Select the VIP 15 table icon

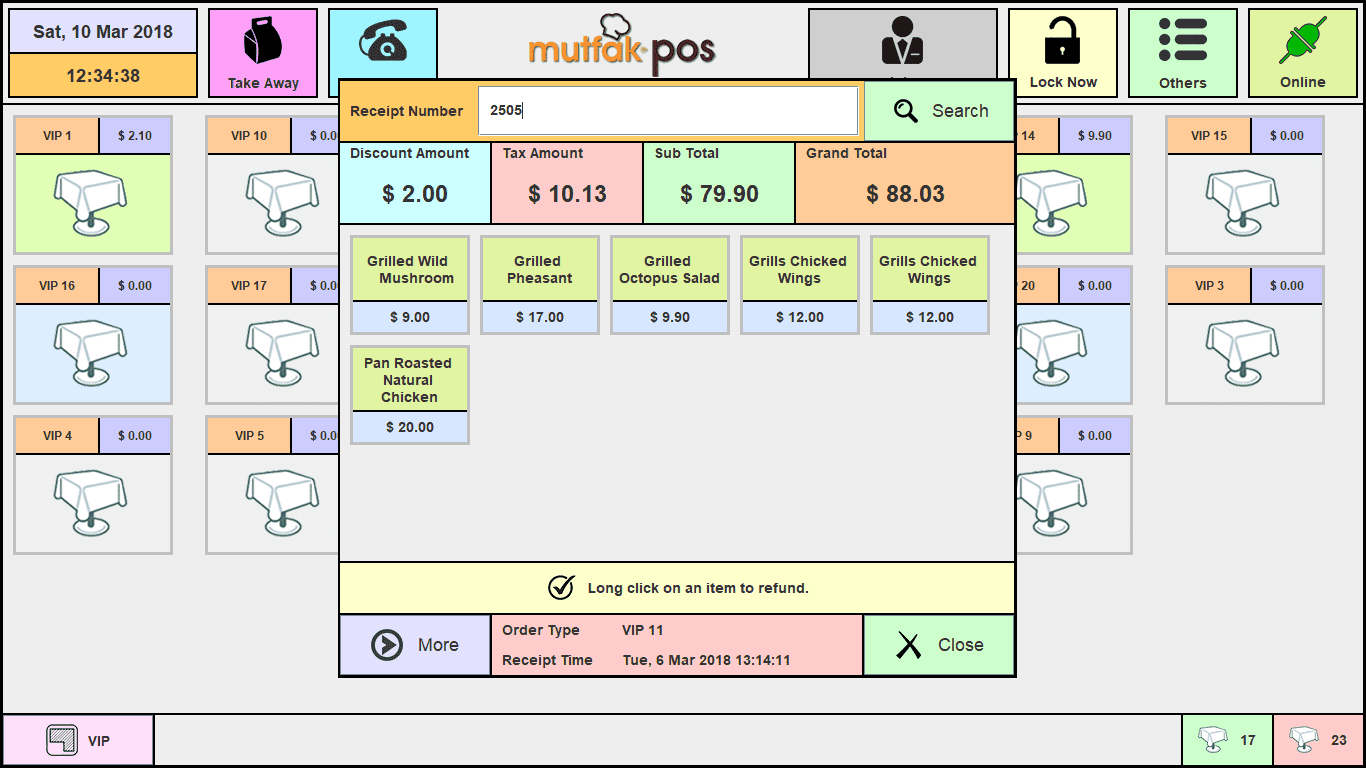click(1244, 203)
